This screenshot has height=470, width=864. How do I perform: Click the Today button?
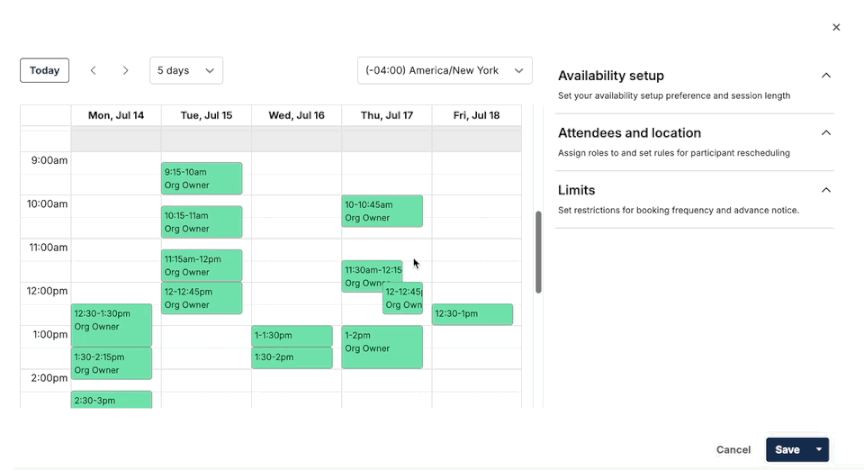click(x=45, y=71)
